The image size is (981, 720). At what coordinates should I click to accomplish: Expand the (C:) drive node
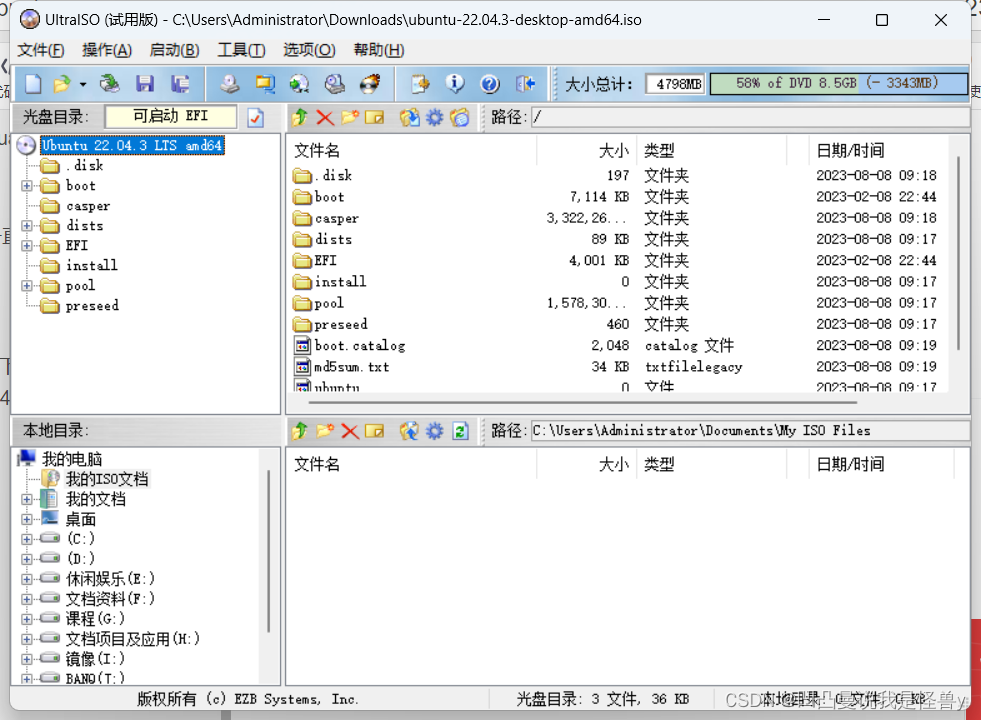[26, 539]
